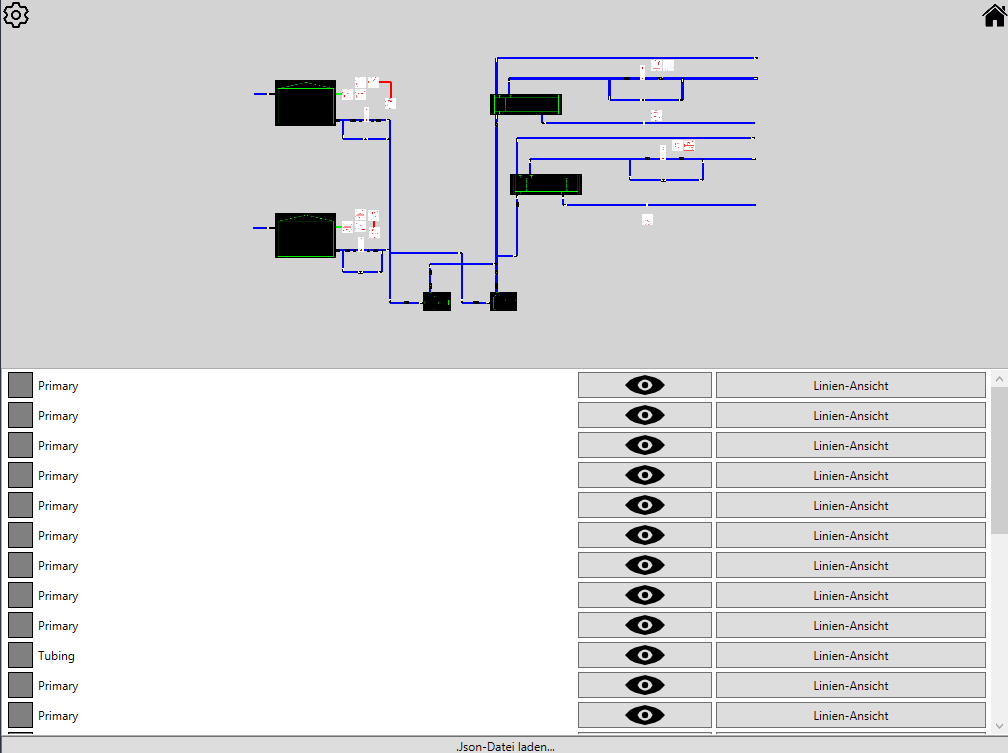Screen dimensions: 1008x753
Task: Select the second Primary layer name
Action: coord(57,415)
